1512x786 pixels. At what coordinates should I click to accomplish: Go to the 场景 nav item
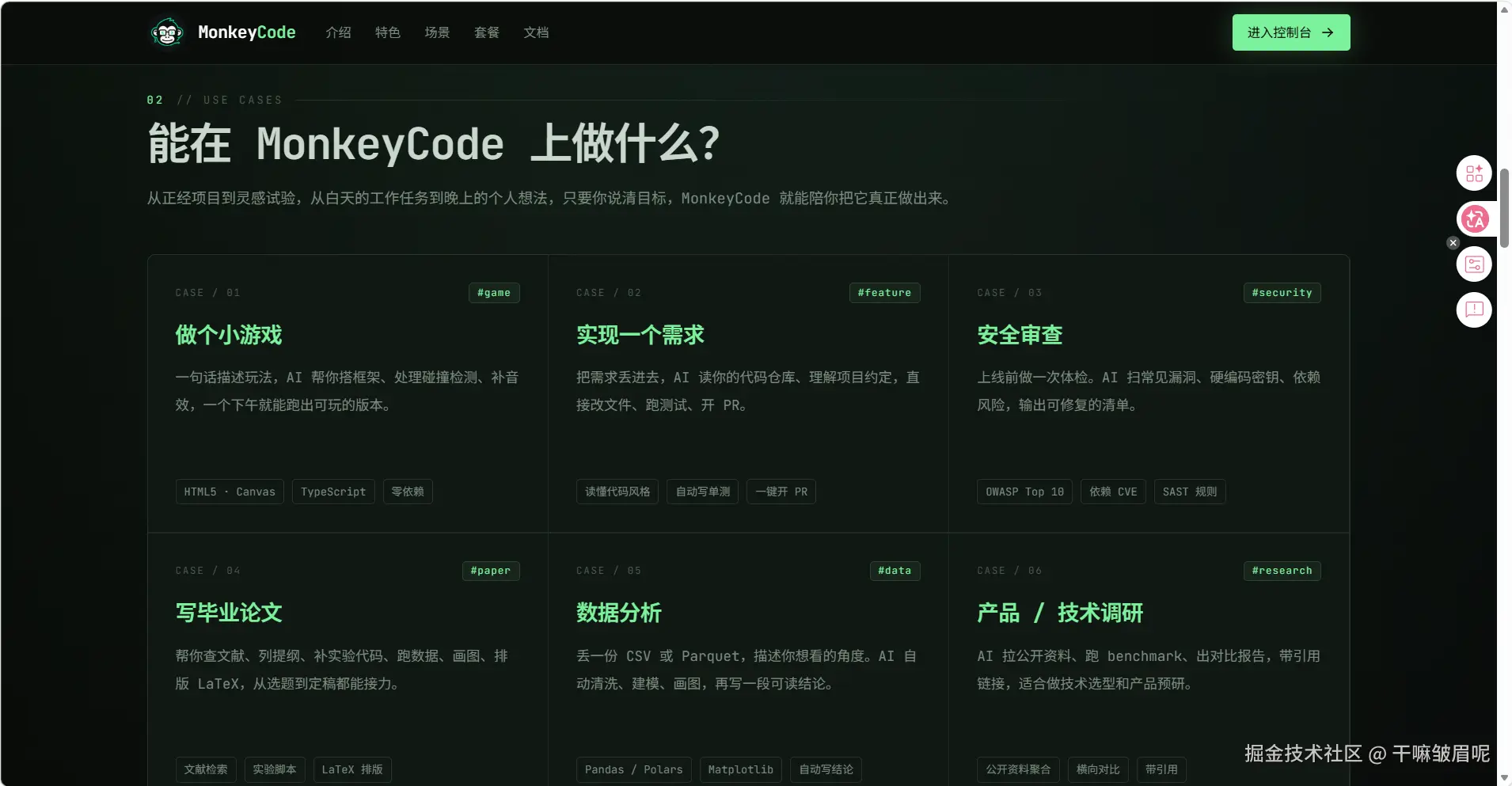click(437, 32)
